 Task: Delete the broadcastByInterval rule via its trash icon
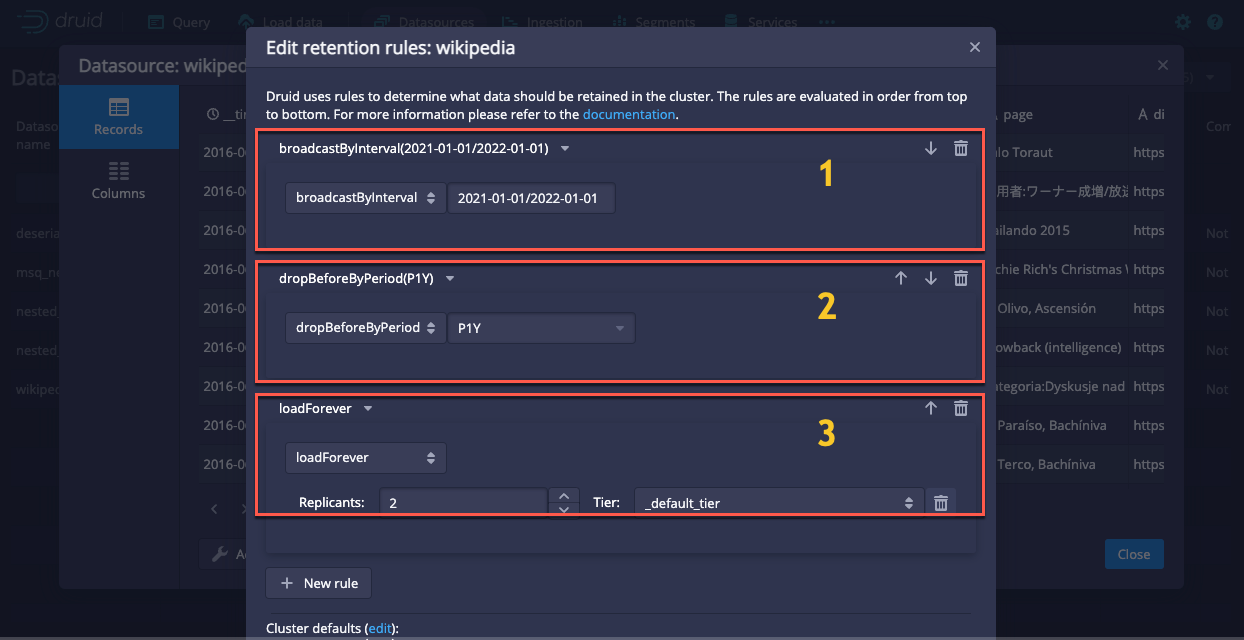pyautogui.click(x=960, y=147)
